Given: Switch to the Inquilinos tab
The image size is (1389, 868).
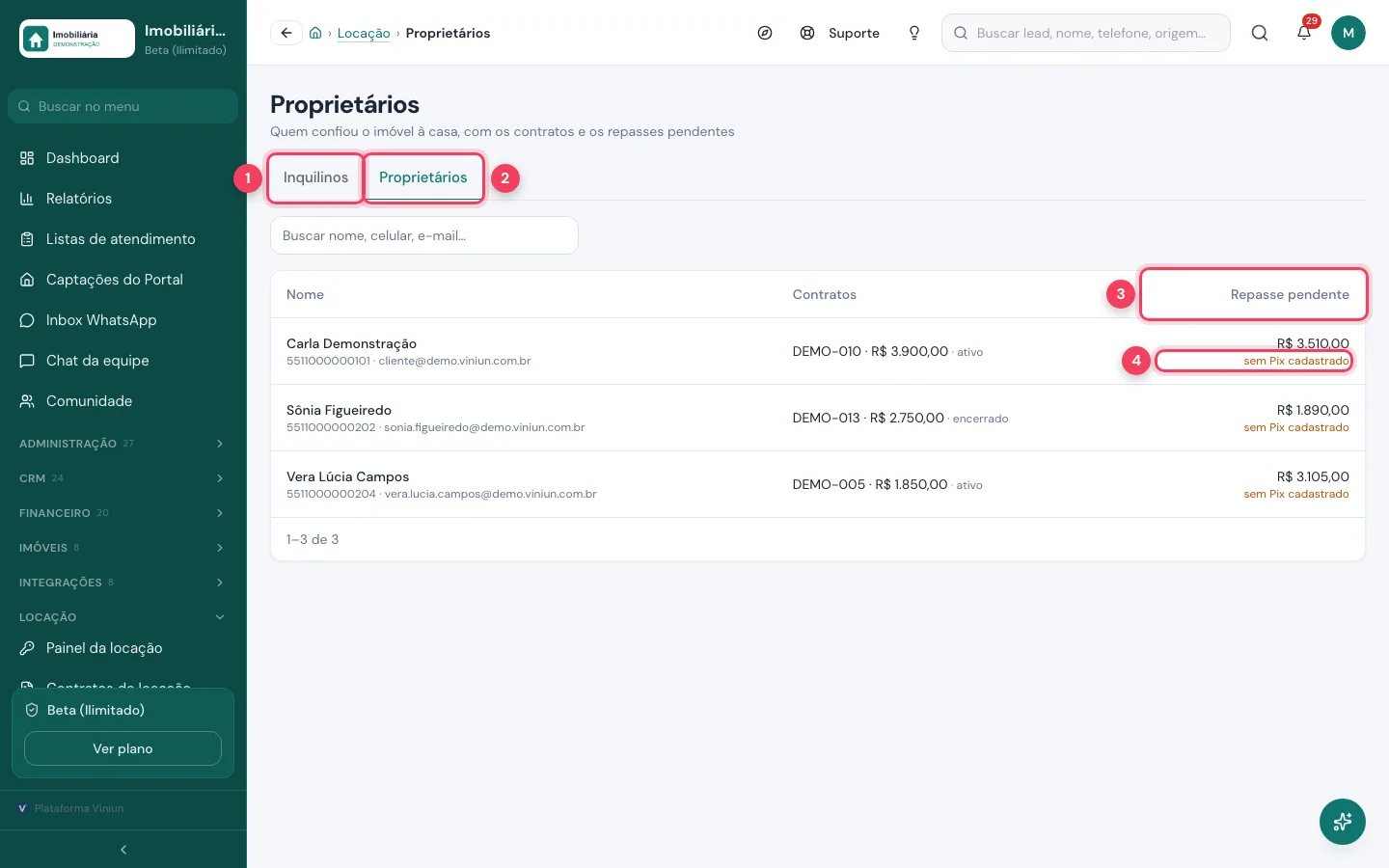Looking at the screenshot, I should pos(315,177).
